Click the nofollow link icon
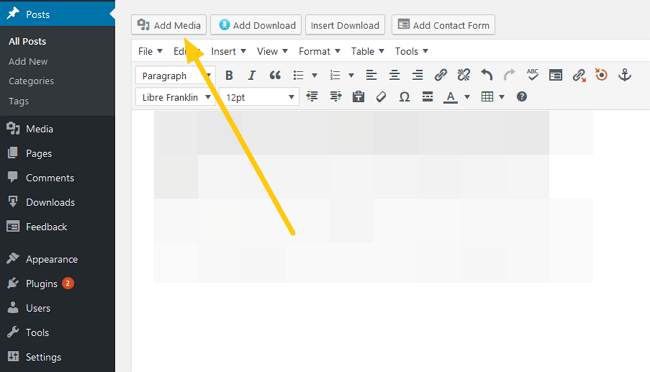 click(579, 75)
